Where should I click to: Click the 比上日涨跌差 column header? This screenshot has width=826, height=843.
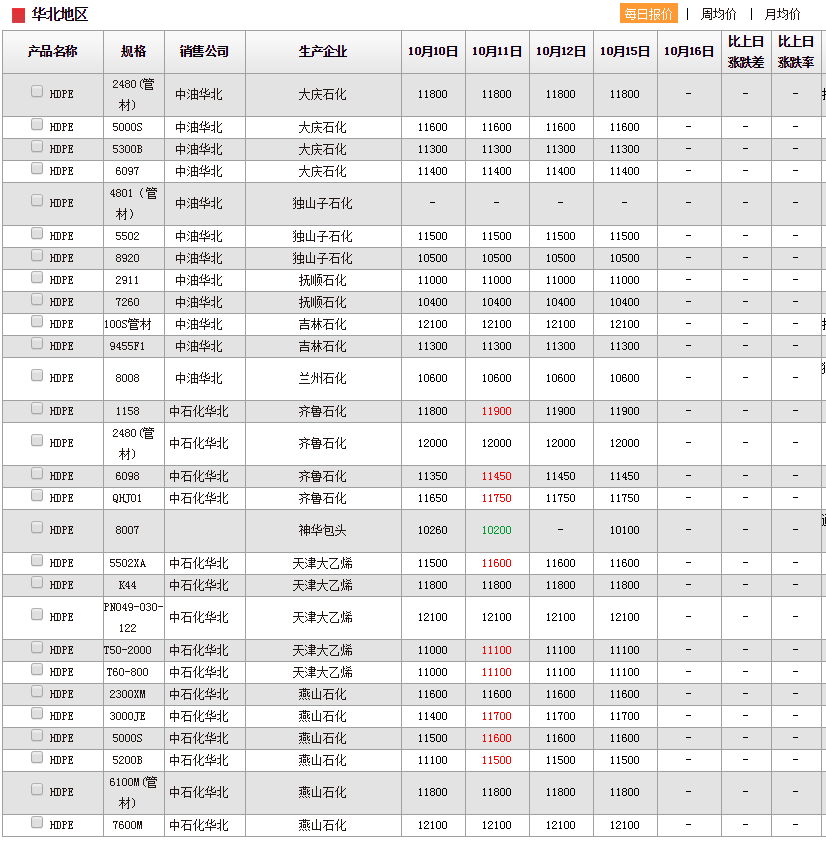(x=746, y=52)
